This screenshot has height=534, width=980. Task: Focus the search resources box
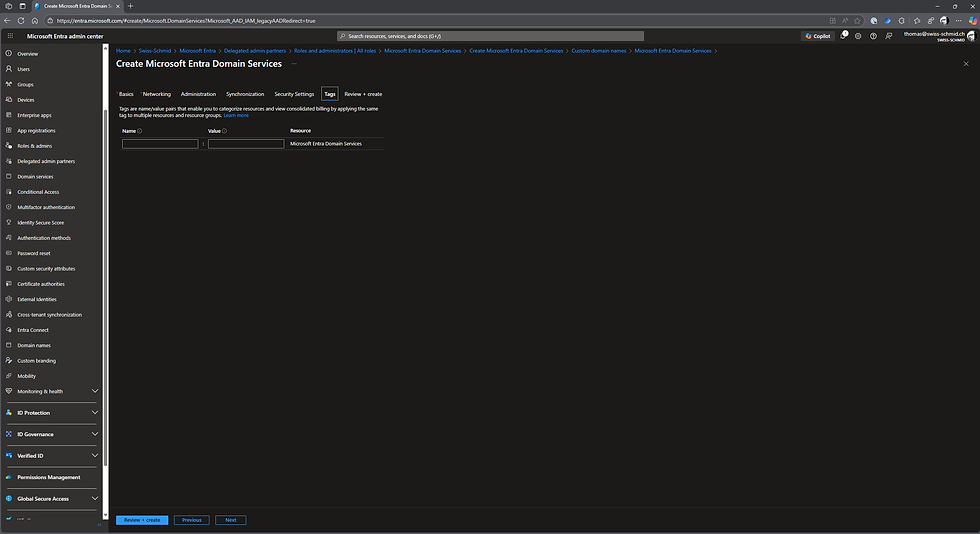click(x=490, y=36)
